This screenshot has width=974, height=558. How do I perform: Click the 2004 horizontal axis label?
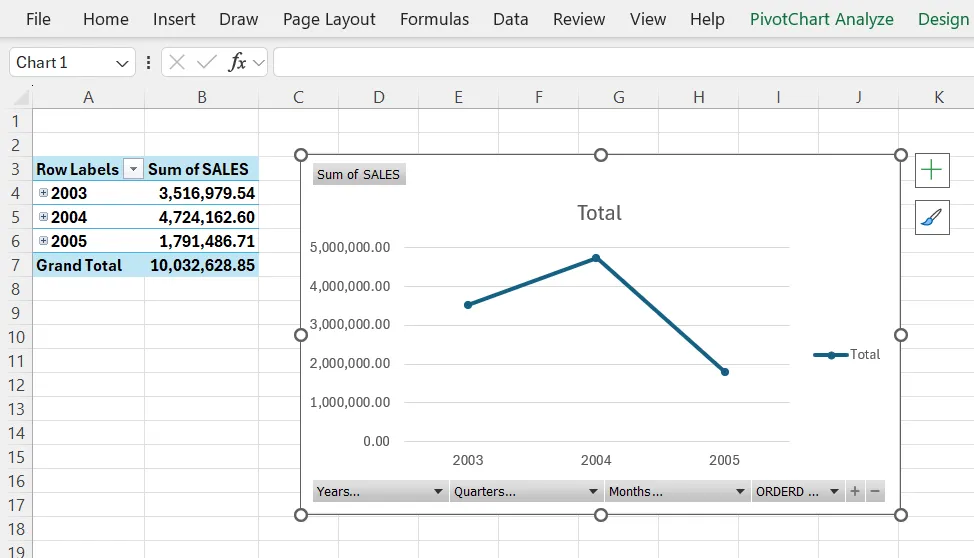pos(596,460)
